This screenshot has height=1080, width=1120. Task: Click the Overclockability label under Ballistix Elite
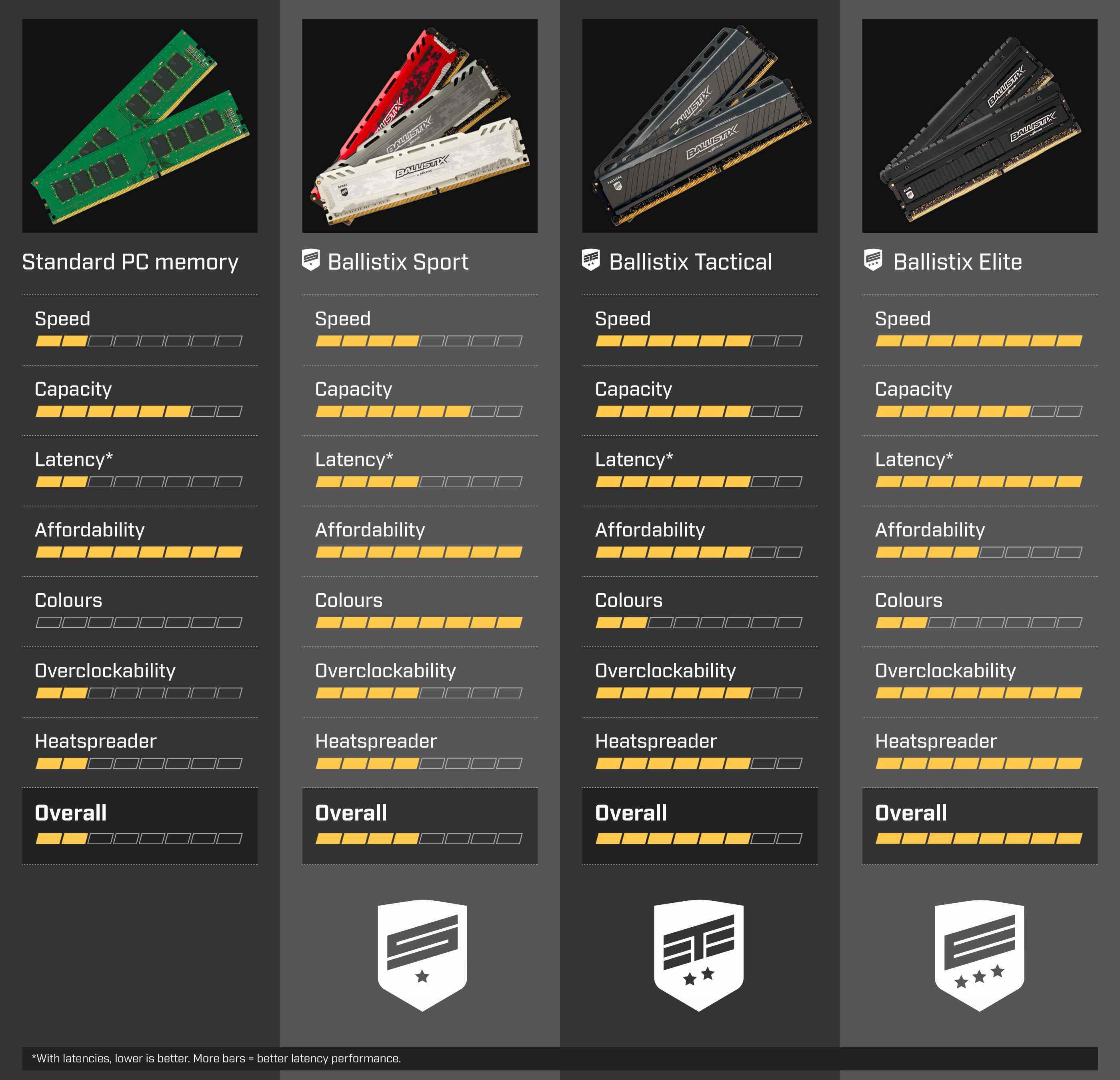coord(945,672)
